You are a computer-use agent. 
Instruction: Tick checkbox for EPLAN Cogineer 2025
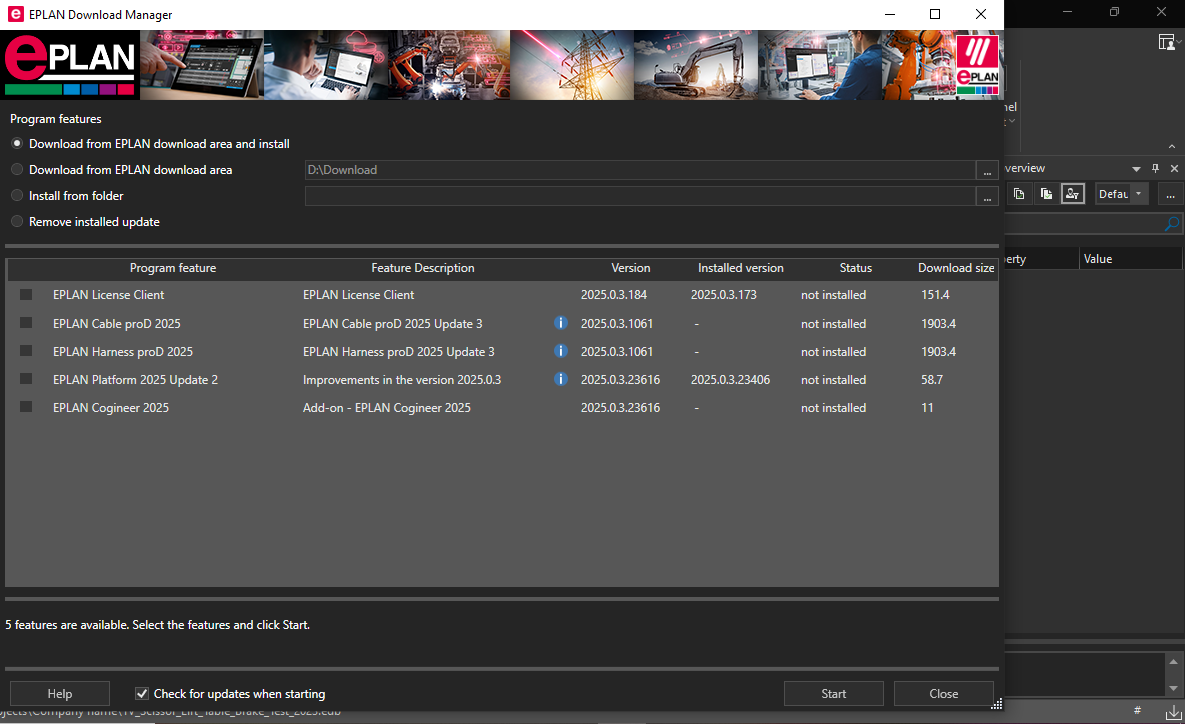point(26,407)
